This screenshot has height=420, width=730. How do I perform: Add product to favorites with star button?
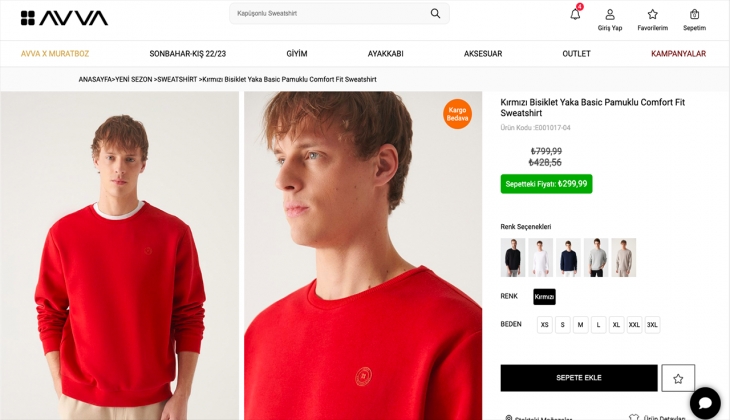pyautogui.click(x=678, y=378)
